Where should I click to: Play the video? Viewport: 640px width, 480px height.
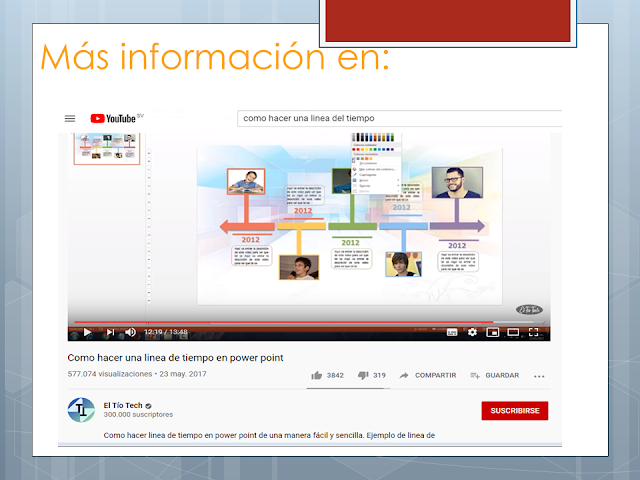[87, 332]
